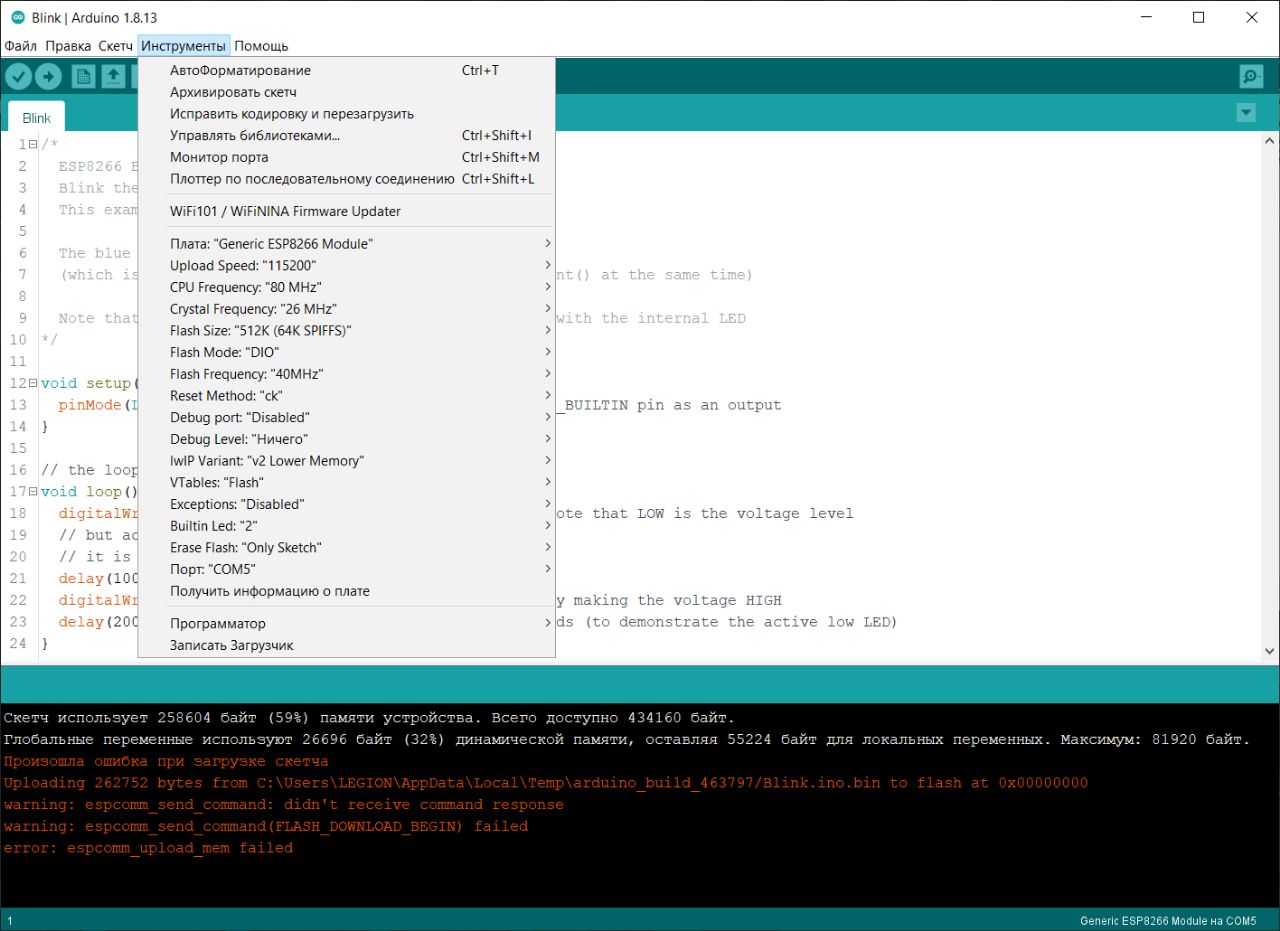Click the editor scrollbar up arrow
Image resolution: width=1280 pixels, height=931 pixels.
(x=1271, y=142)
